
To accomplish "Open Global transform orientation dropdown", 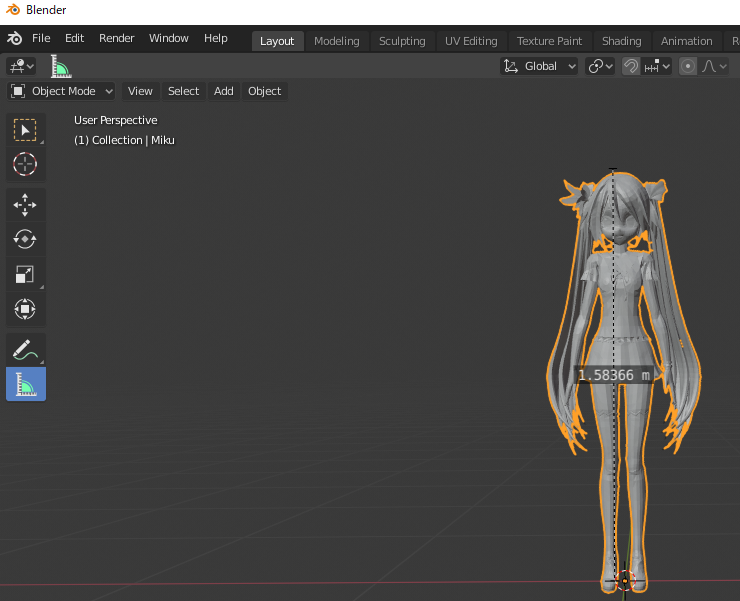I will 540,66.
